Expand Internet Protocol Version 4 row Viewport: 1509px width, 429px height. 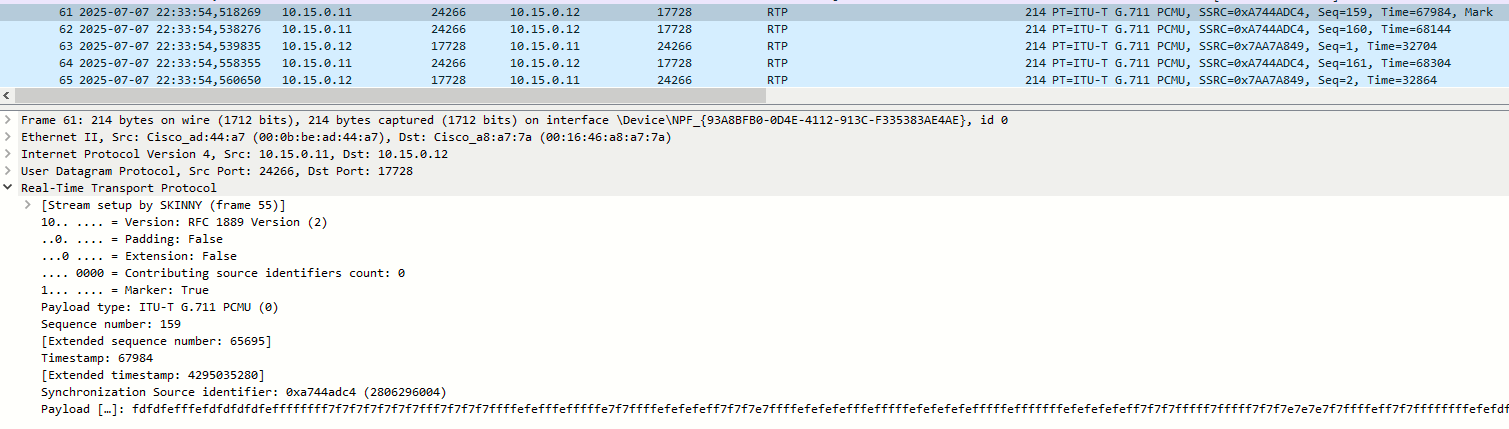click(10, 154)
